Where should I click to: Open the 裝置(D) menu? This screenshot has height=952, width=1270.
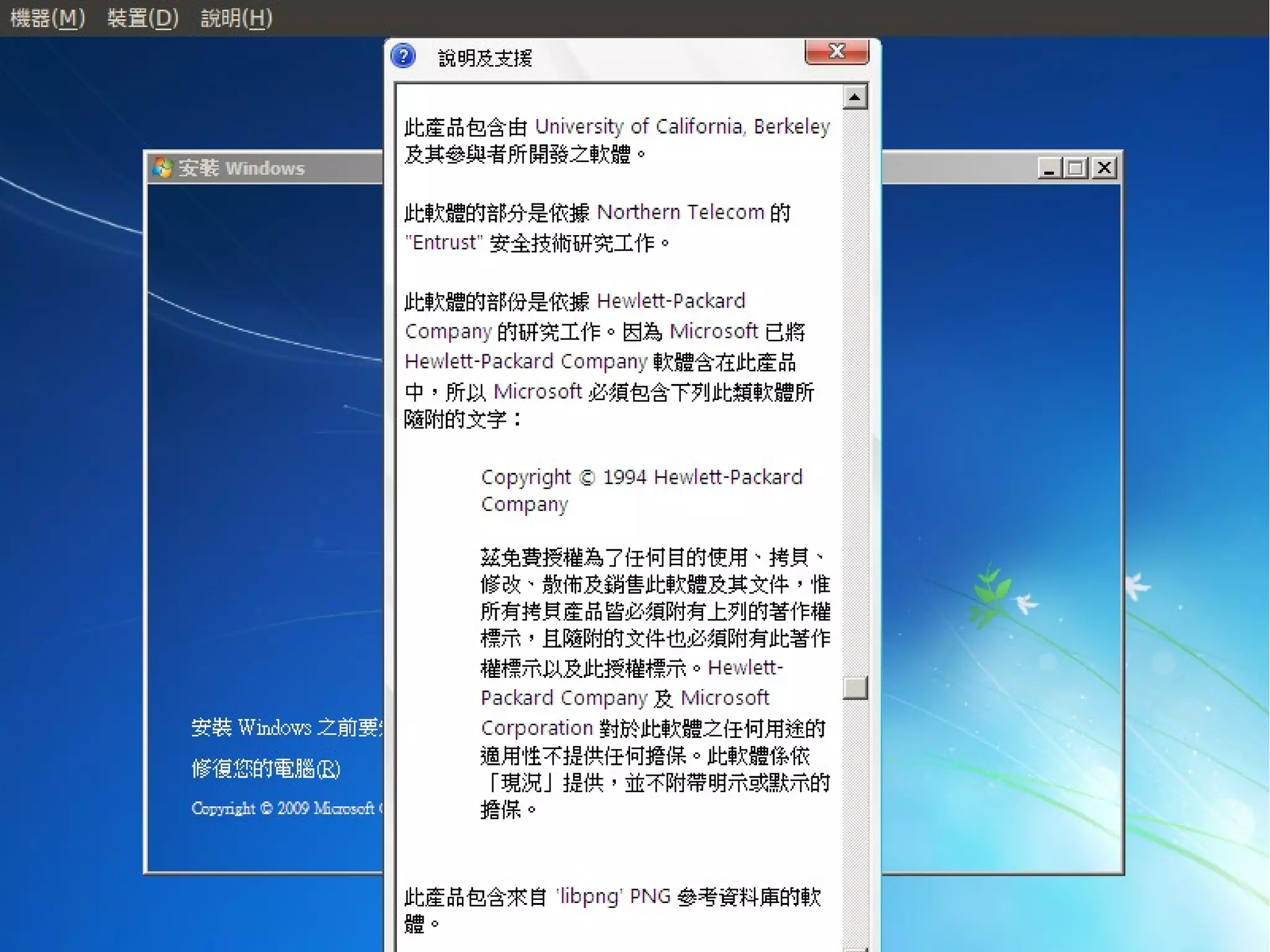(143, 18)
